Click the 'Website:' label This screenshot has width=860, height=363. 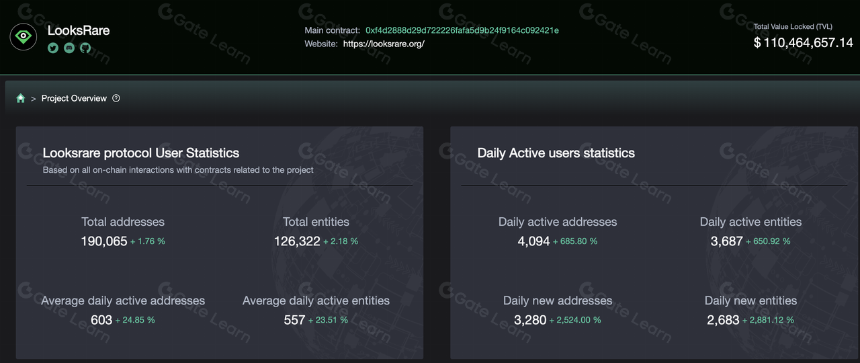(321, 43)
